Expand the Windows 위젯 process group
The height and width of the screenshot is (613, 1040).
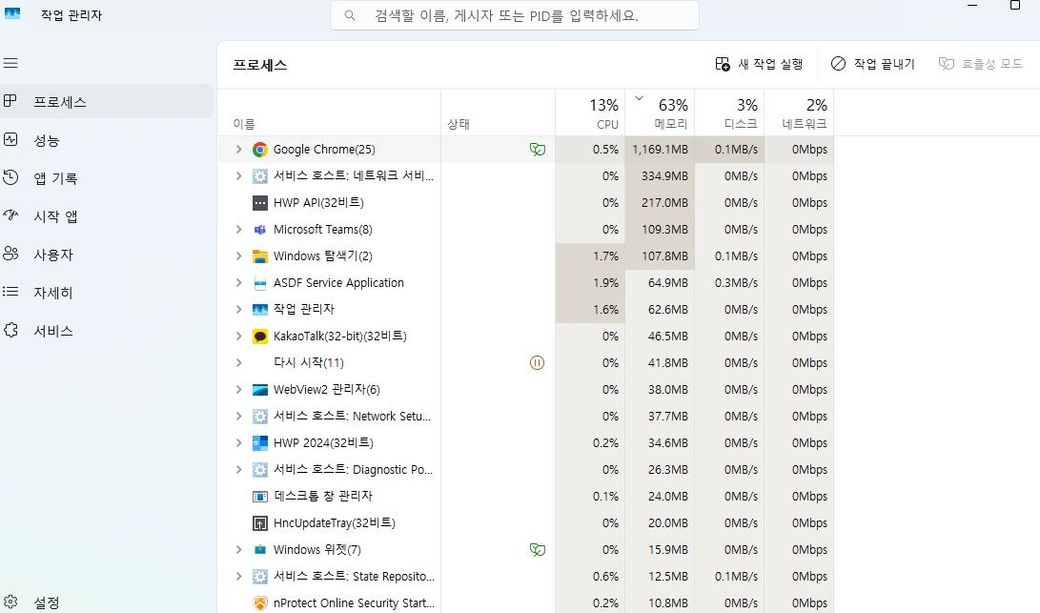pos(238,549)
